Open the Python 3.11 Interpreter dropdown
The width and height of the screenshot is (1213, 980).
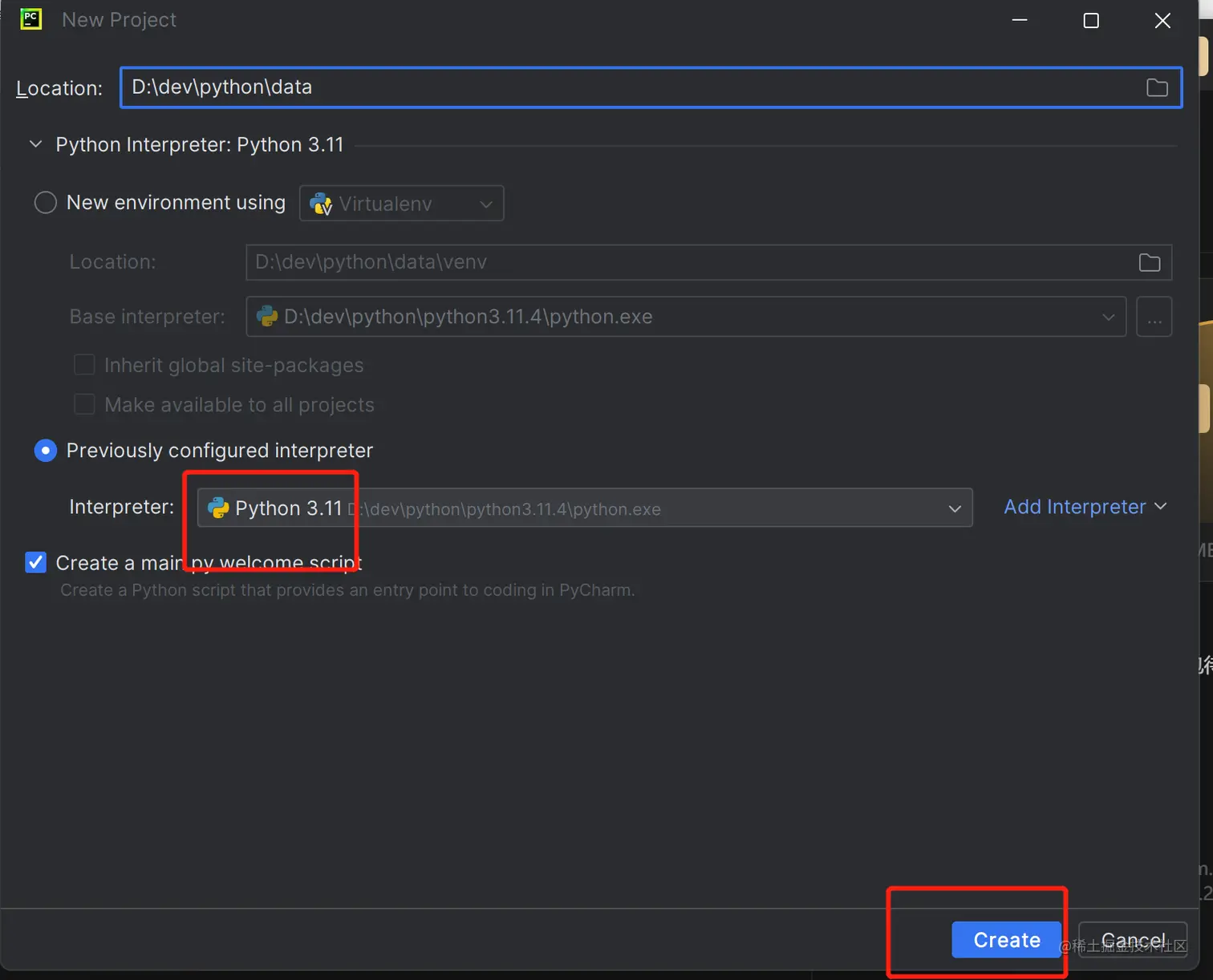pyautogui.click(x=585, y=508)
